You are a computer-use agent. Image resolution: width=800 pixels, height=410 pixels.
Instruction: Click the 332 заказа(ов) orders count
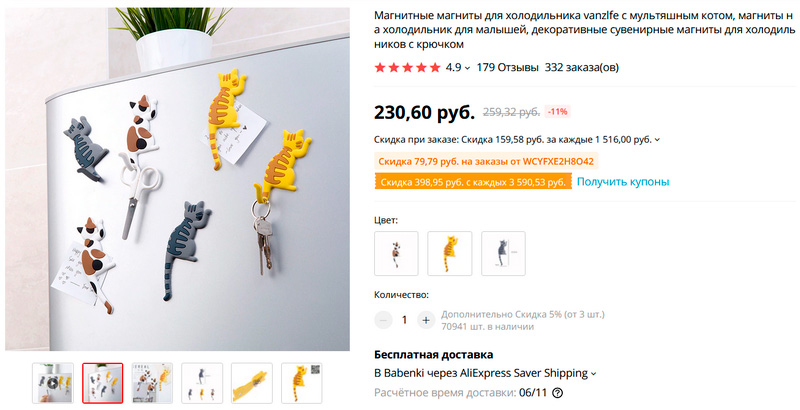coord(582,67)
